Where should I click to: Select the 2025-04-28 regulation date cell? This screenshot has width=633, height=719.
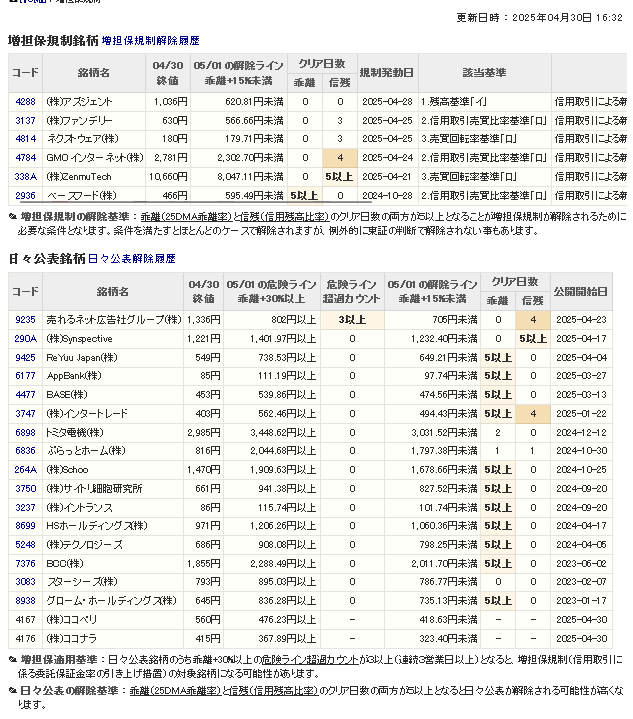click(x=388, y=102)
